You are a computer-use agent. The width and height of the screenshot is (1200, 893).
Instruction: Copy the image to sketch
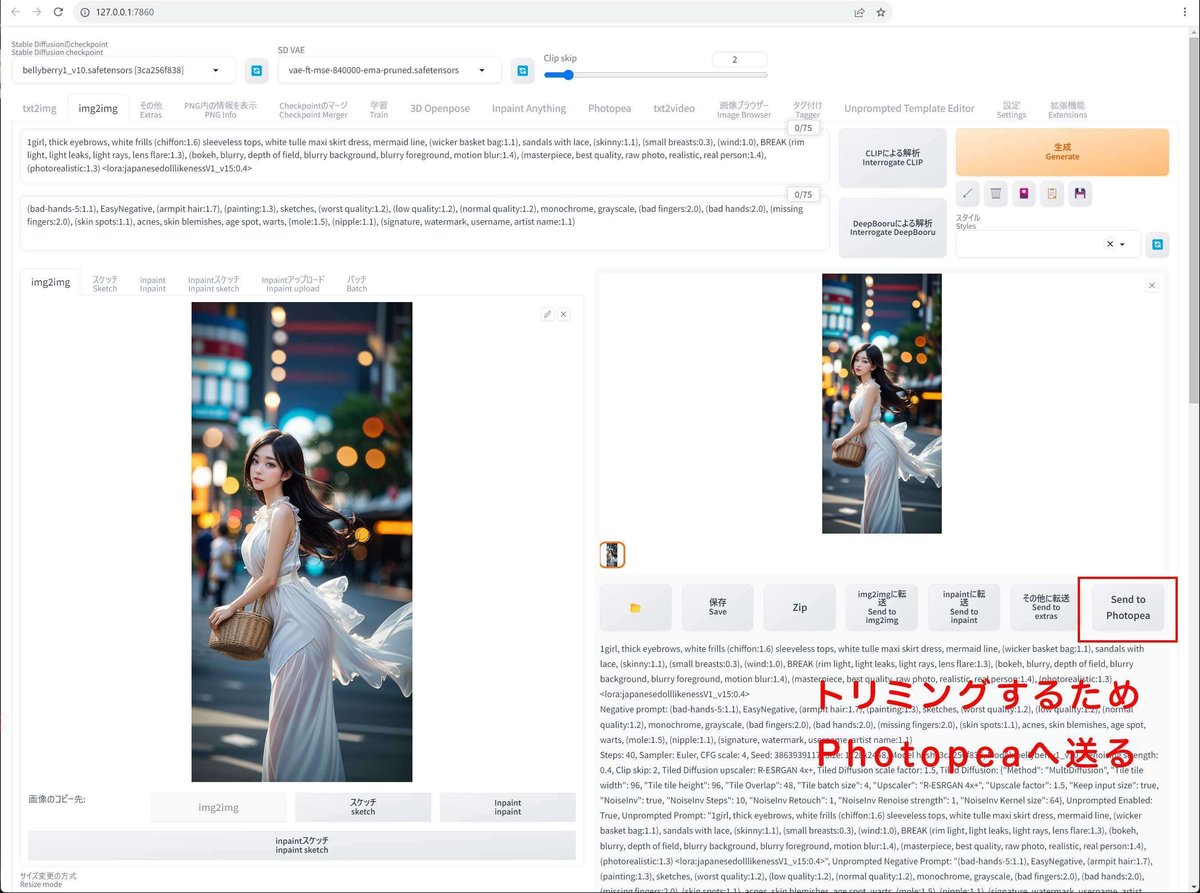tap(363, 807)
